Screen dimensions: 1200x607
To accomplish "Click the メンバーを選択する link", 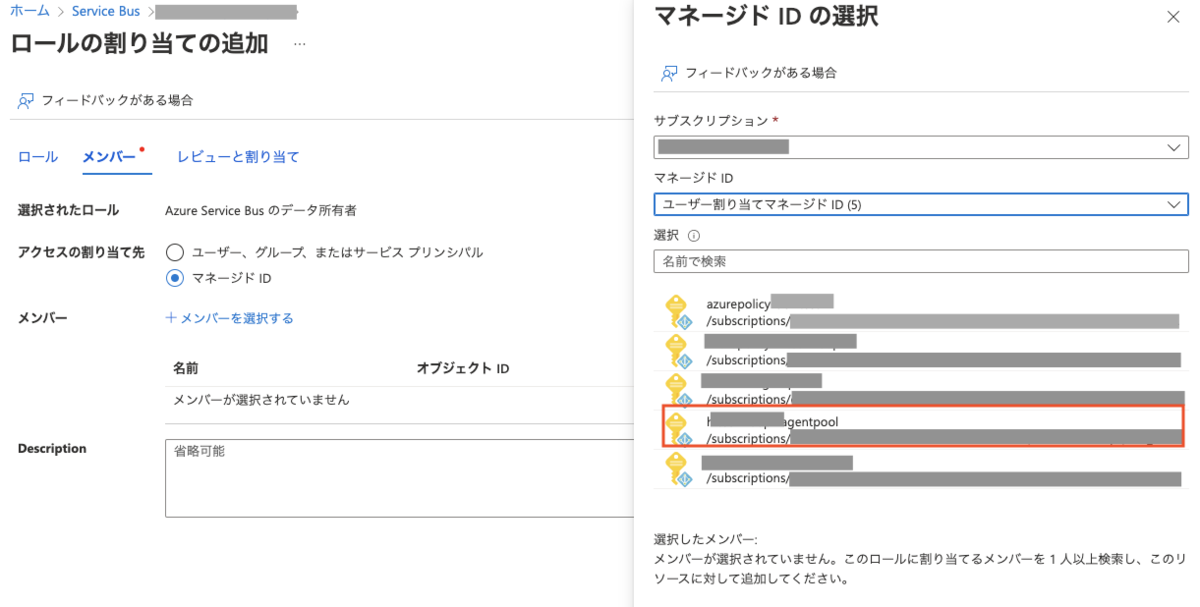I will (229, 318).
